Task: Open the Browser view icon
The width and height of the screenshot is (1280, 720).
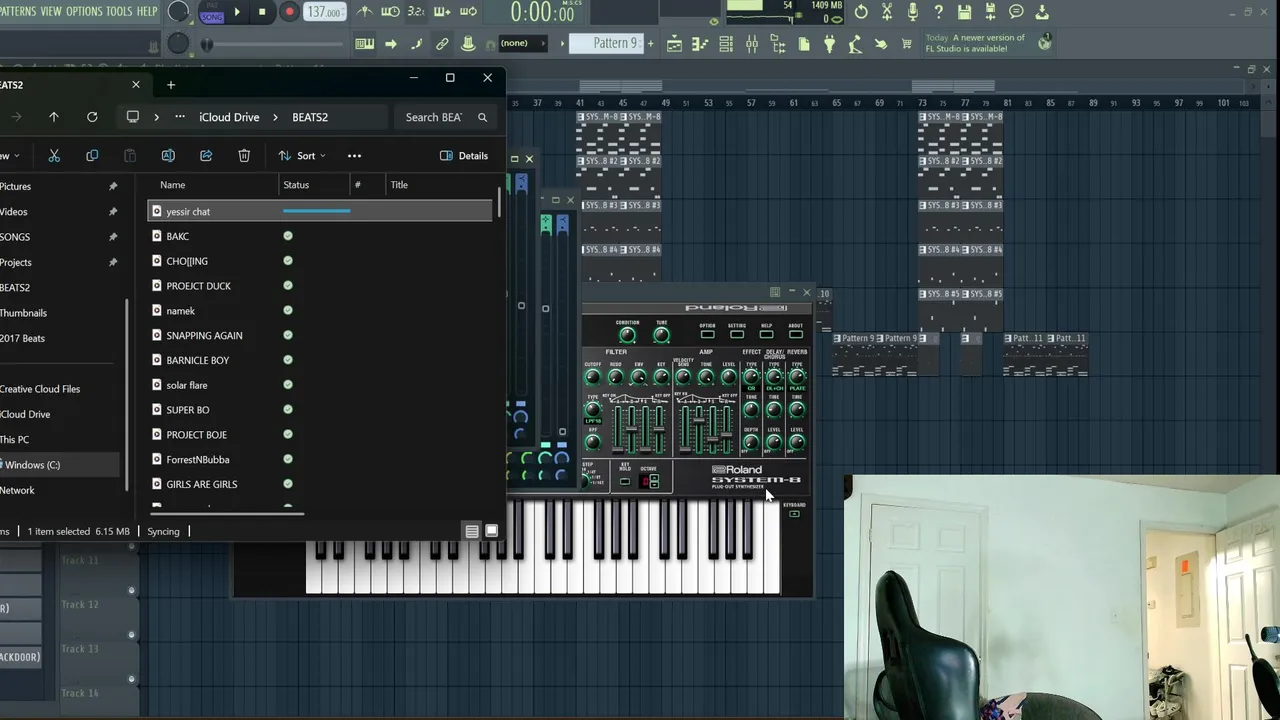Action: tap(778, 43)
